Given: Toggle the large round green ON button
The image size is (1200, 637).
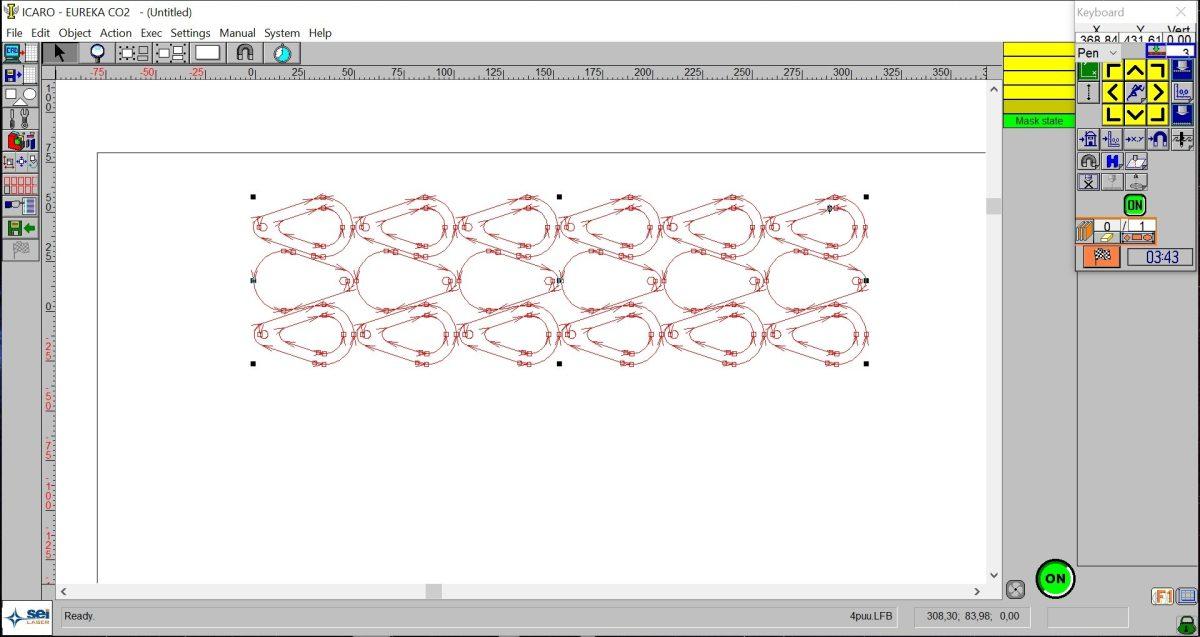Looking at the screenshot, I should [x=1054, y=578].
